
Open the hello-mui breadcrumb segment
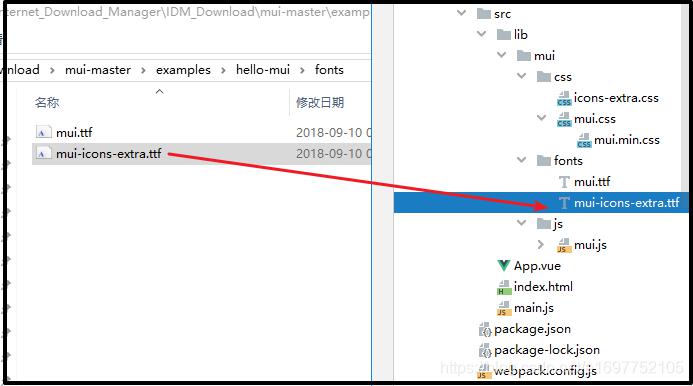[x=263, y=70]
